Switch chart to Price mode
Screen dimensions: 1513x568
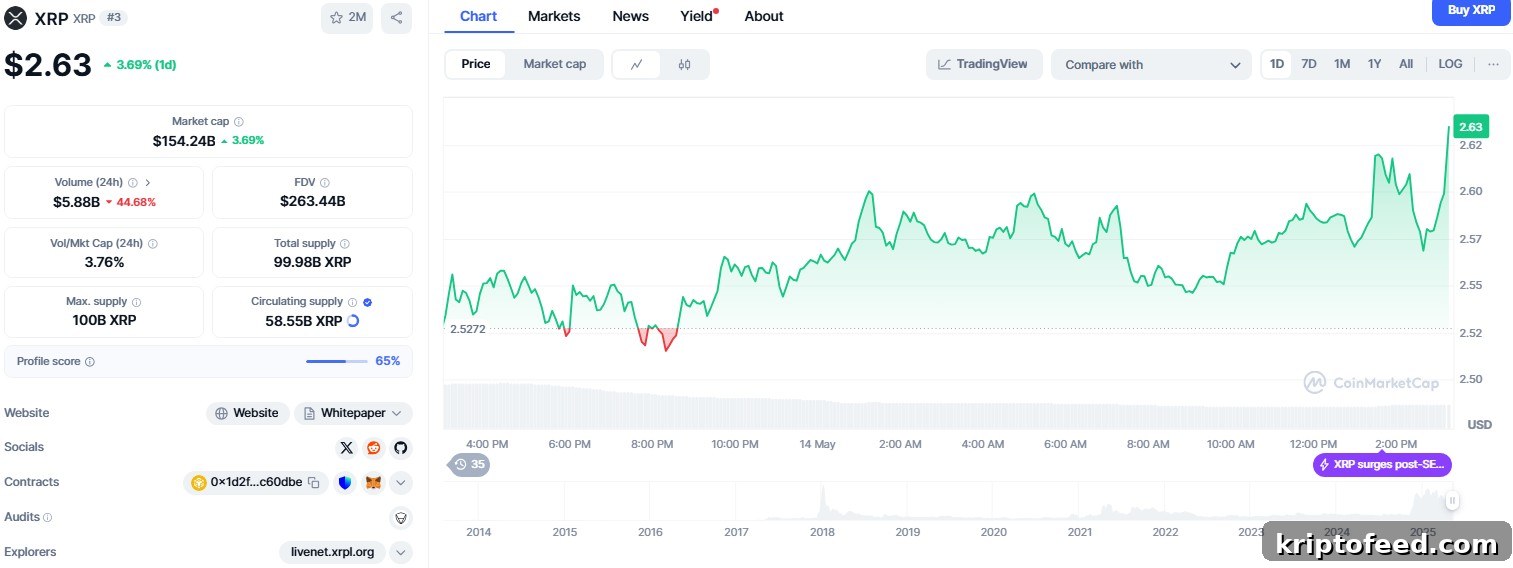coord(476,64)
